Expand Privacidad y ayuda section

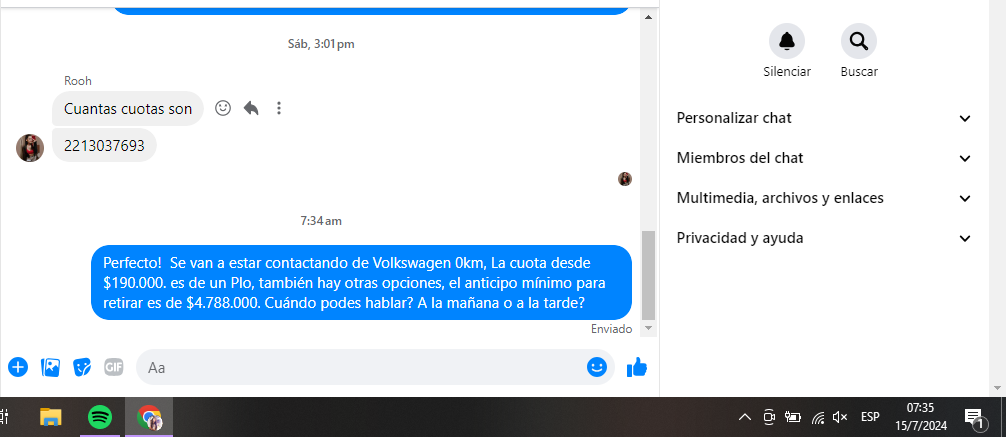point(824,238)
